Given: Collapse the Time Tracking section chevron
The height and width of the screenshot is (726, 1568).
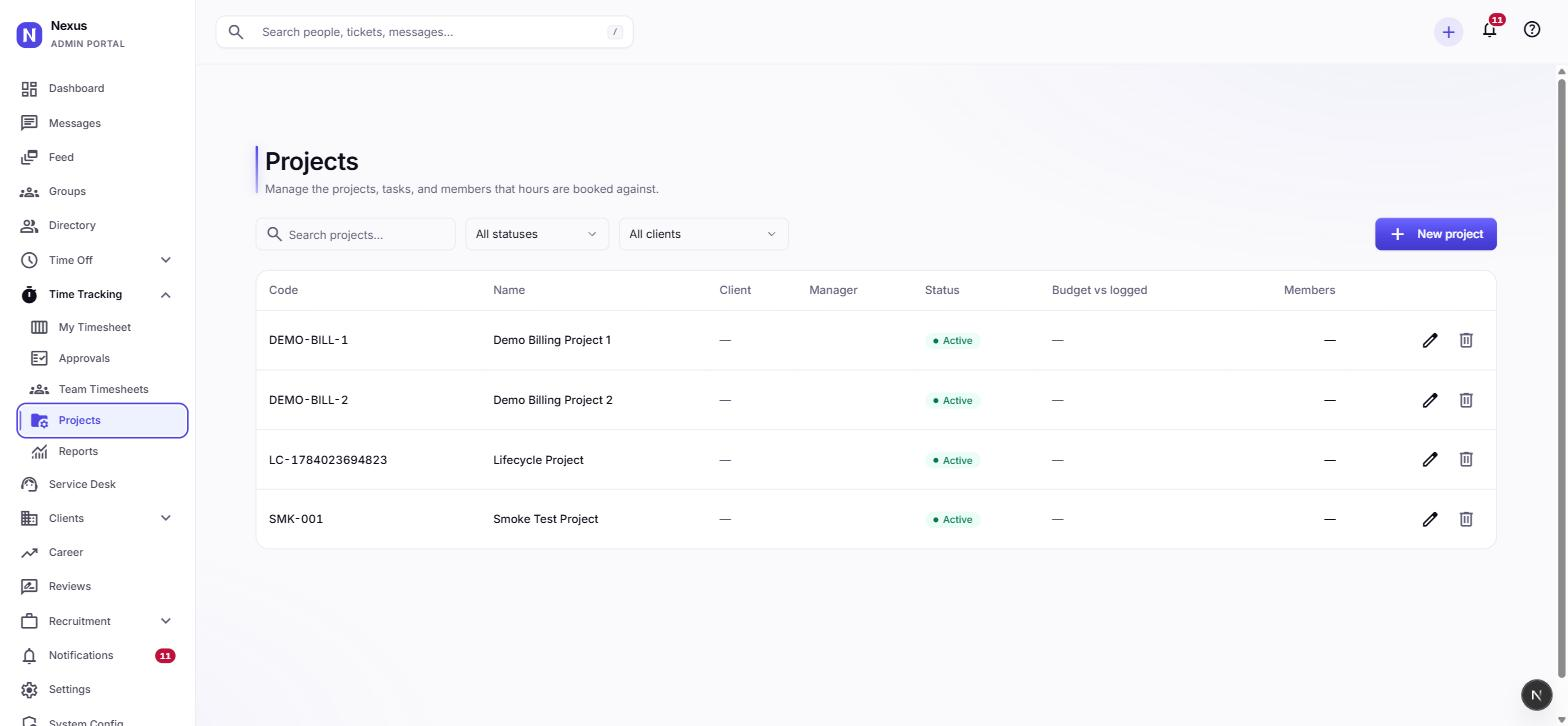Looking at the screenshot, I should pos(165,294).
